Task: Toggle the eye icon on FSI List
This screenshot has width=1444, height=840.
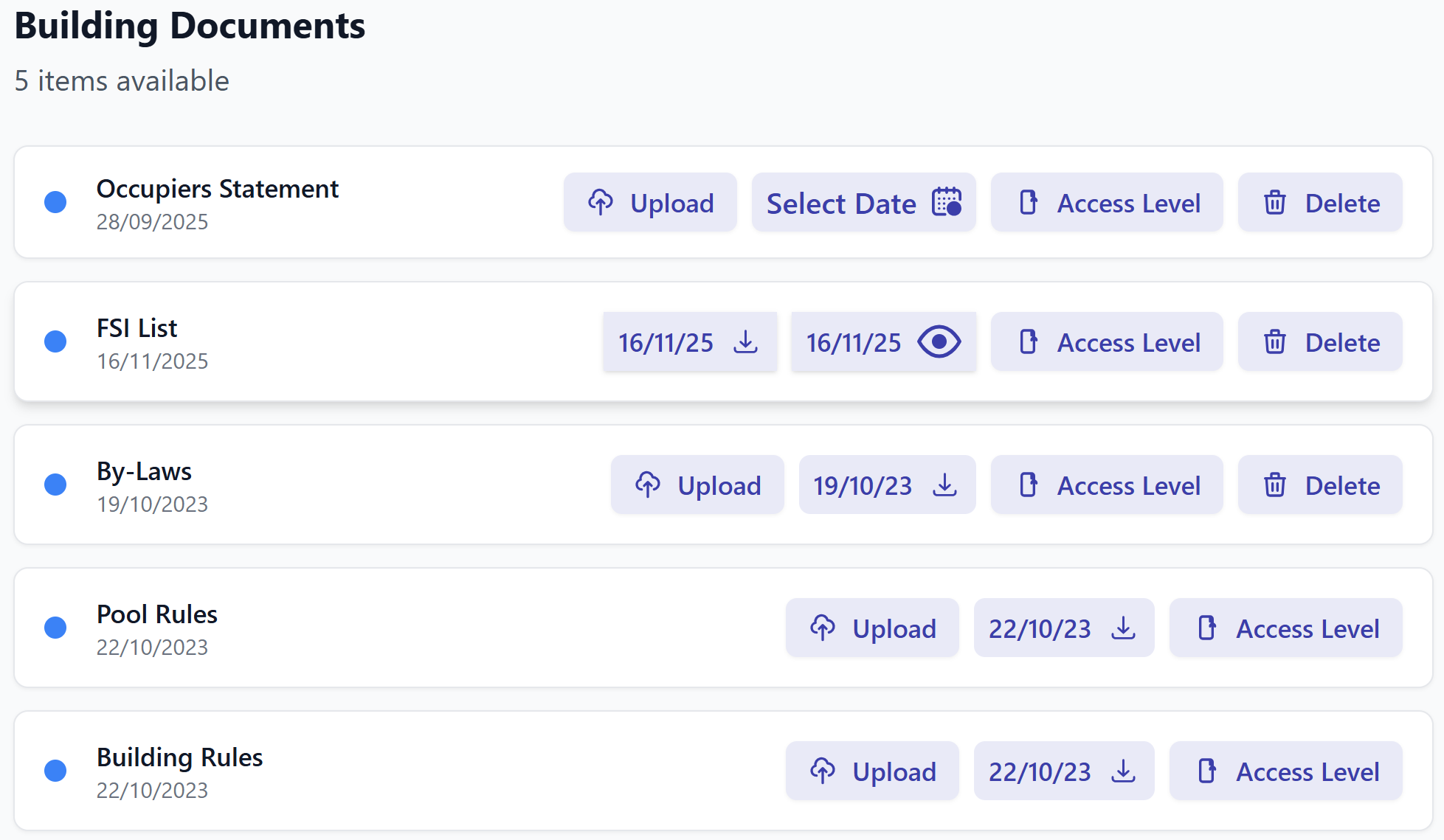Action: [x=939, y=341]
